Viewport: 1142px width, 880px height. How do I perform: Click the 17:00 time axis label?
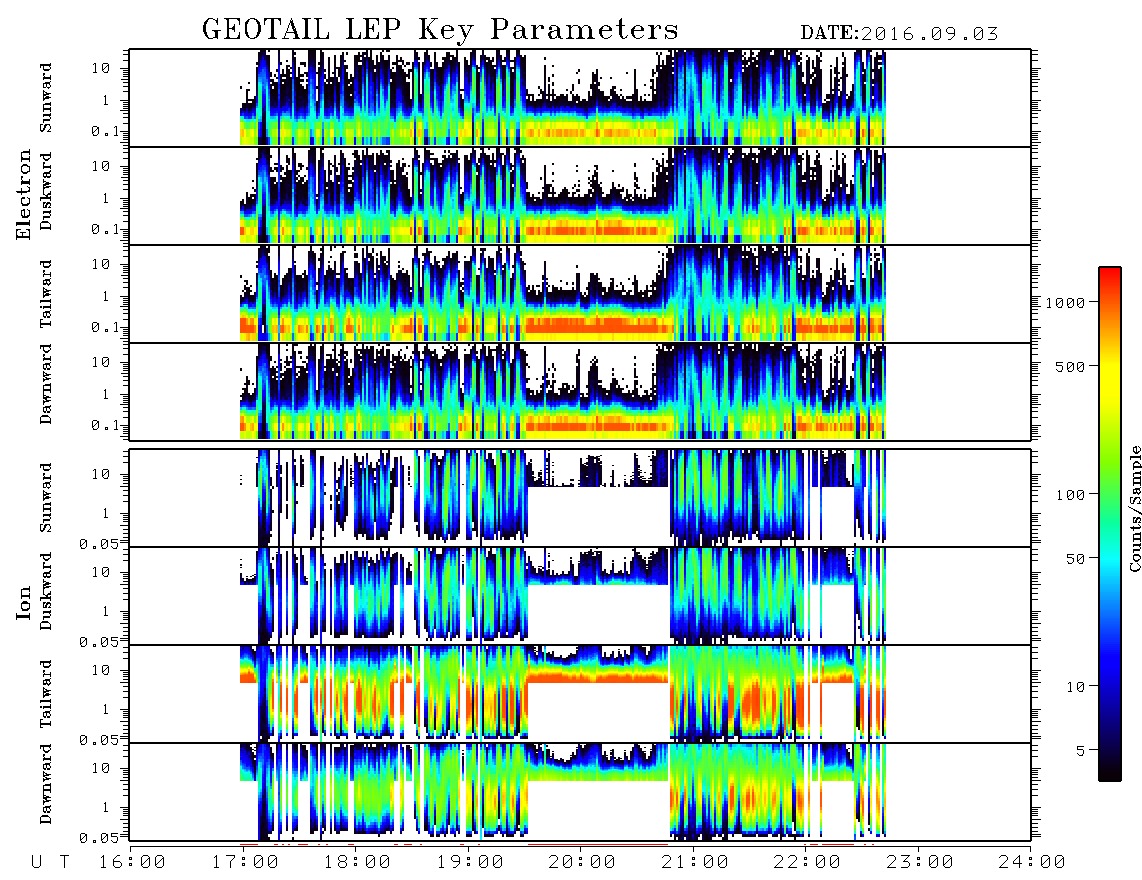[x=245, y=862]
